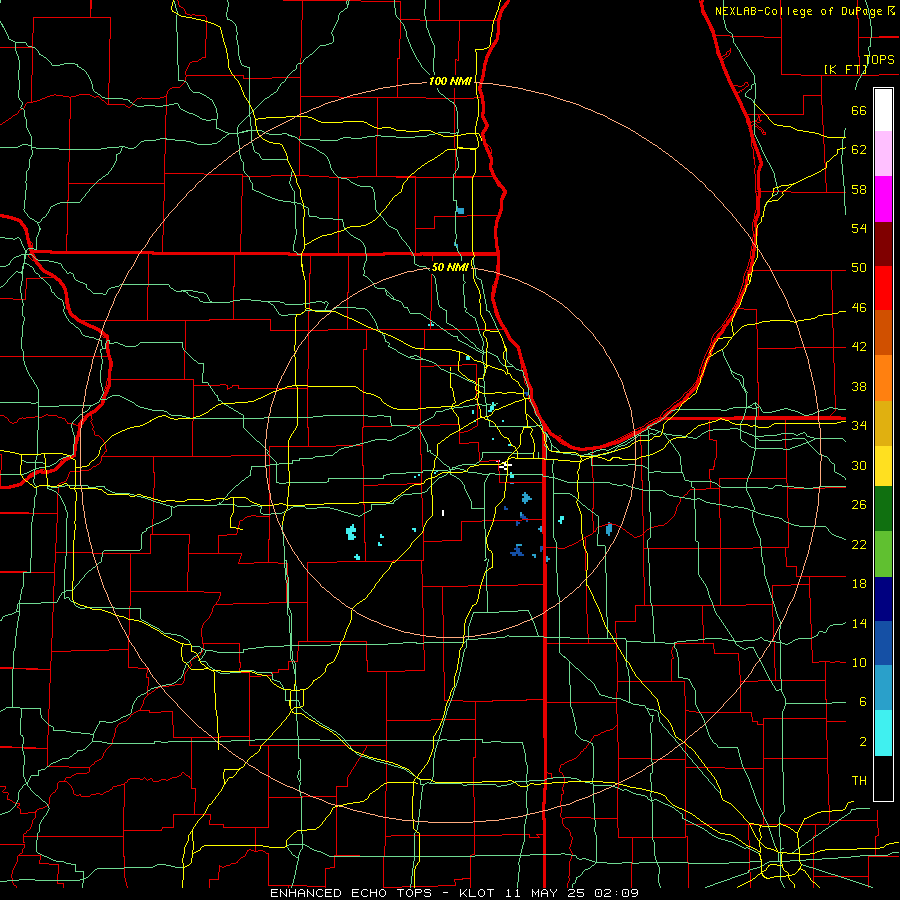
Task: Select the light green legend swatch
Action: tap(883, 553)
